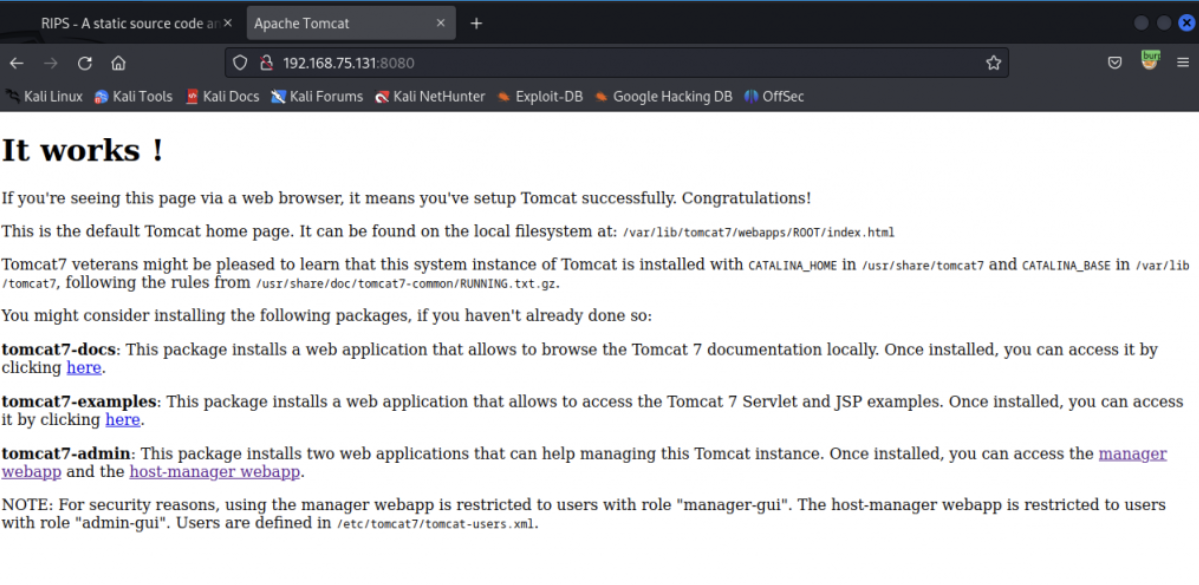The image size is (1199, 585).
Task: Close the browser window with X button
Action: tap(1187, 23)
